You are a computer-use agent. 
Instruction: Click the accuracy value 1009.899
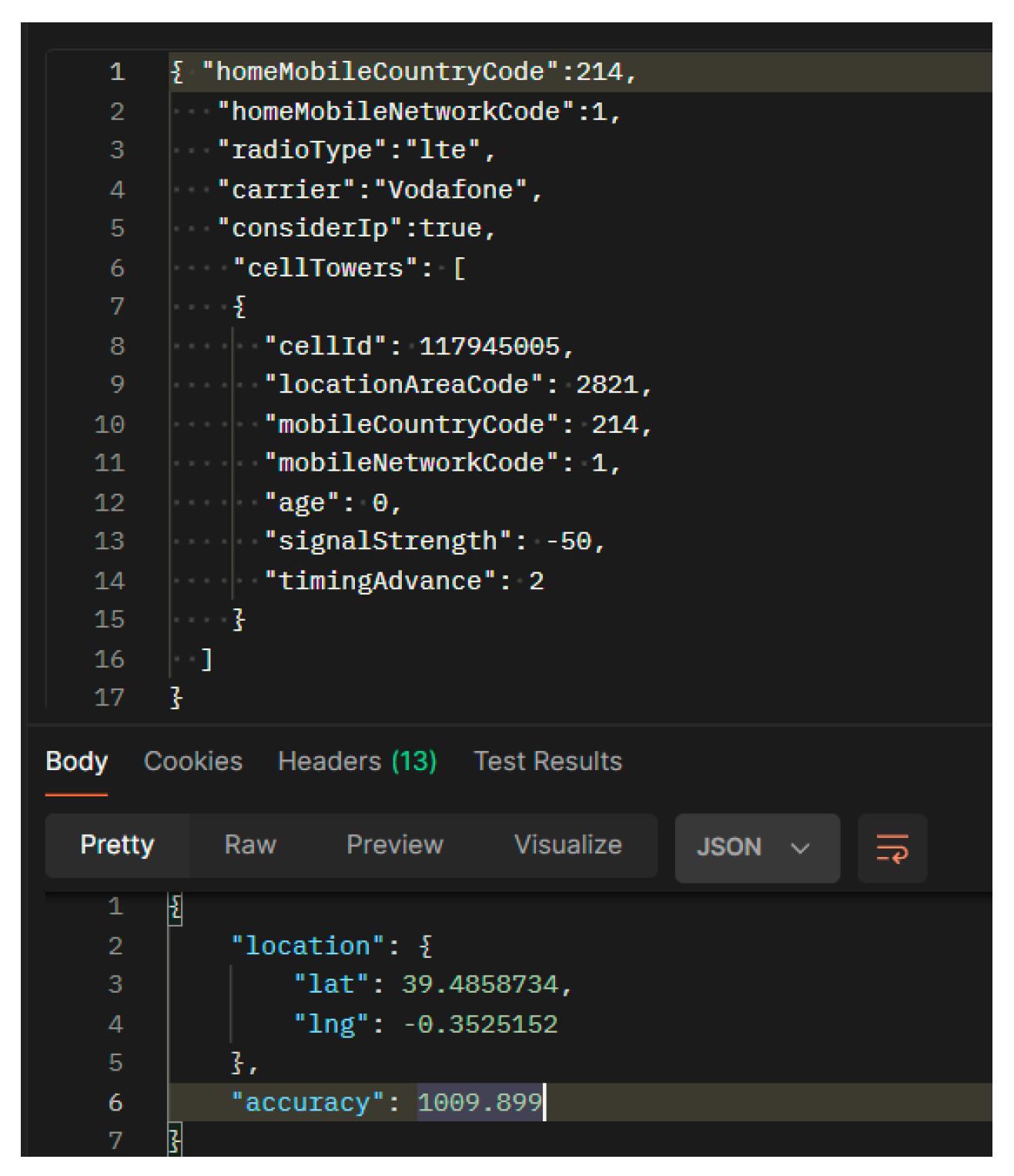click(479, 1103)
